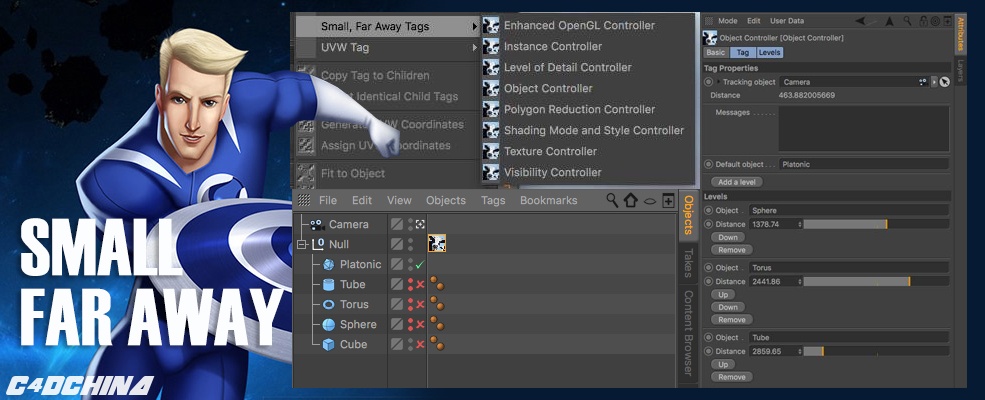The image size is (985, 400).
Task: Click the Enhanced OpenGL Controller cow icon
Action: [x=491, y=26]
